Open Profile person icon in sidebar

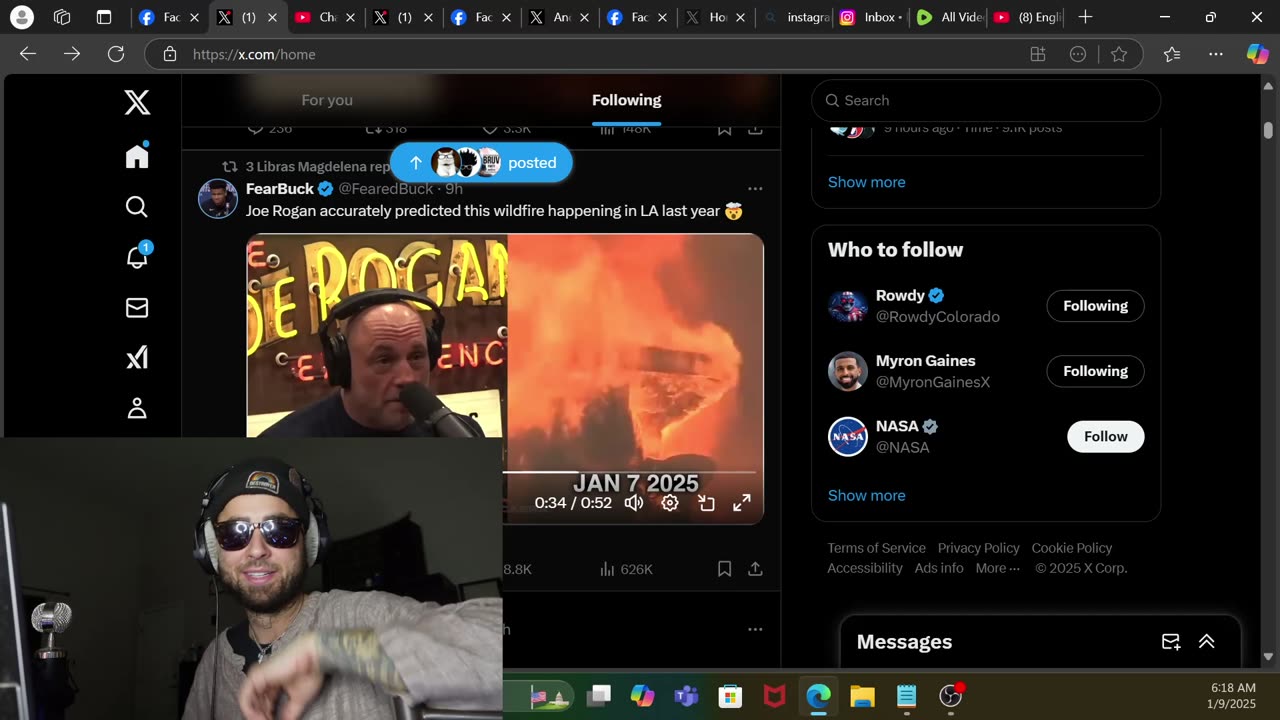[137, 408]
